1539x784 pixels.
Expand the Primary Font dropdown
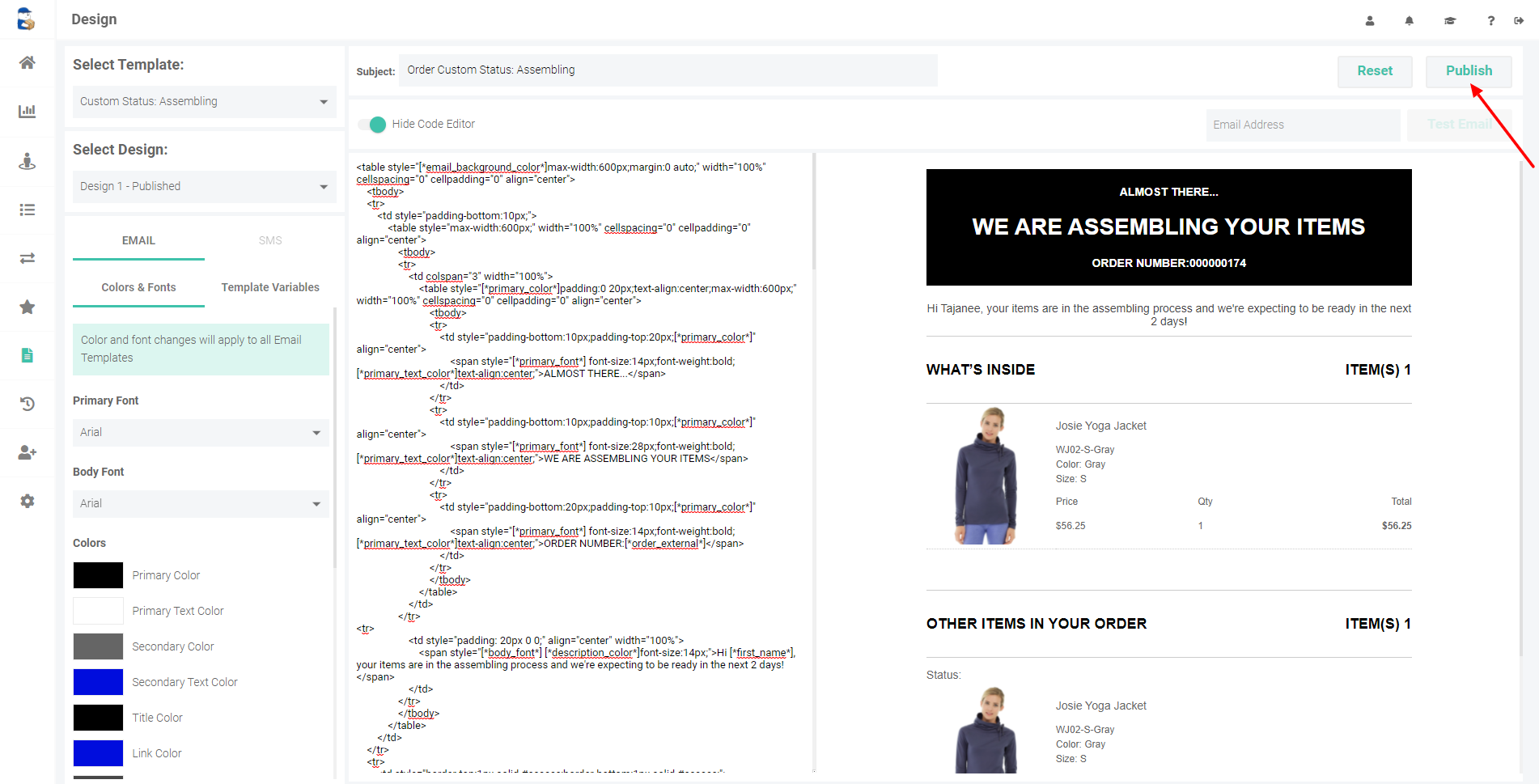point(201,433)
